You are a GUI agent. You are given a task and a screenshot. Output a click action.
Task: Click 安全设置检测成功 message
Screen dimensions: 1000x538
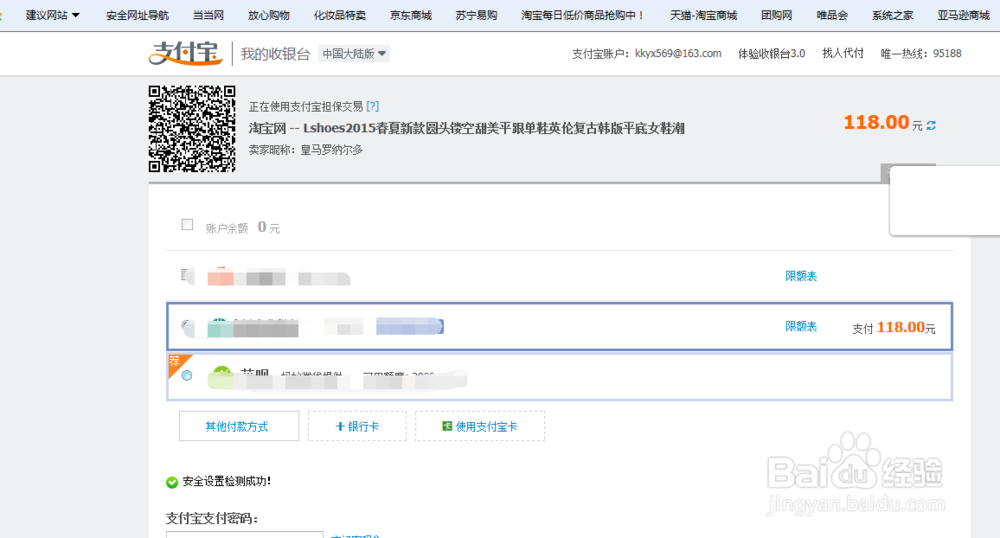[x=226, y=481]
